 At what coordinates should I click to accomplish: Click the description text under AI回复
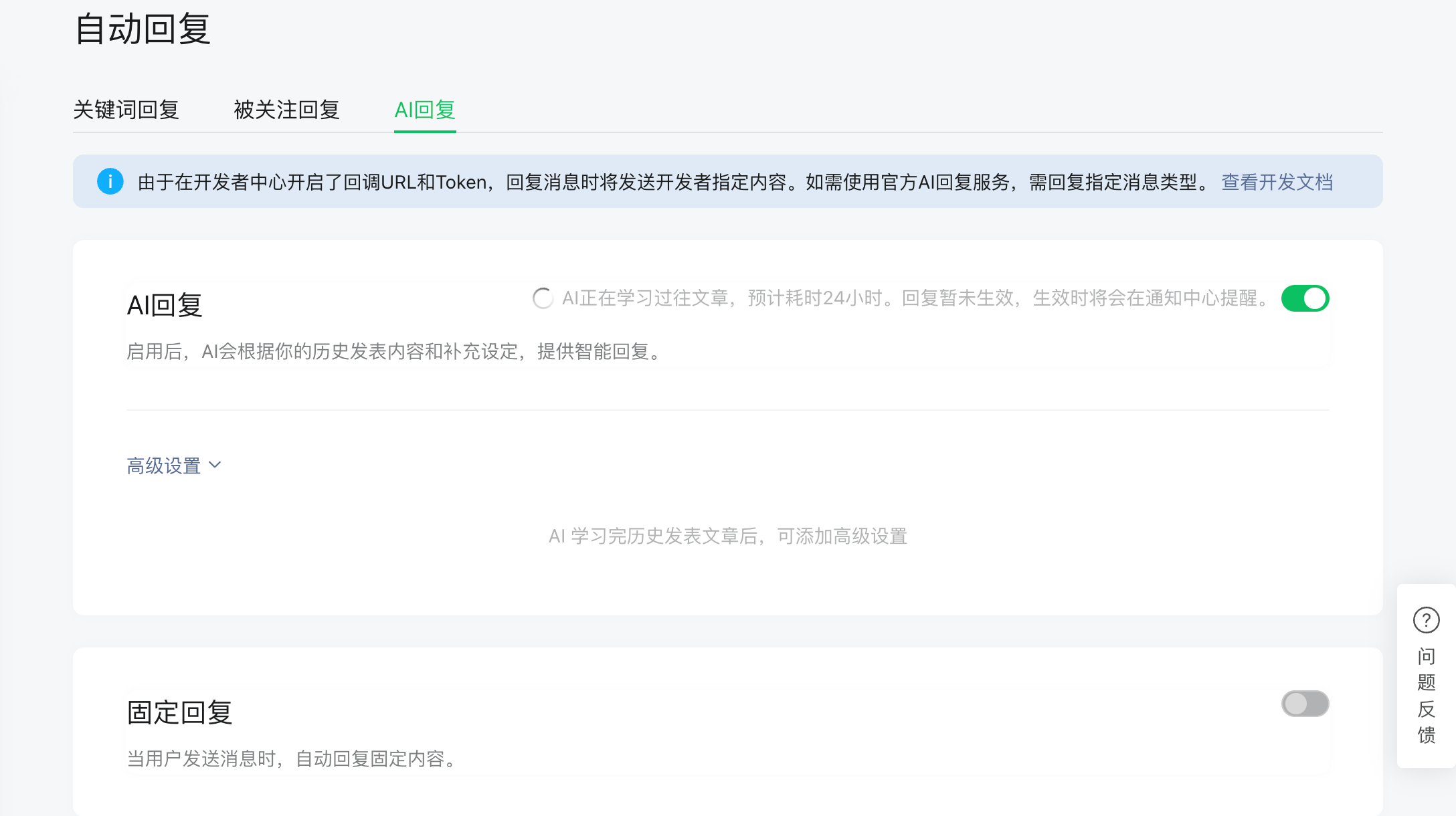click(395, 352)
